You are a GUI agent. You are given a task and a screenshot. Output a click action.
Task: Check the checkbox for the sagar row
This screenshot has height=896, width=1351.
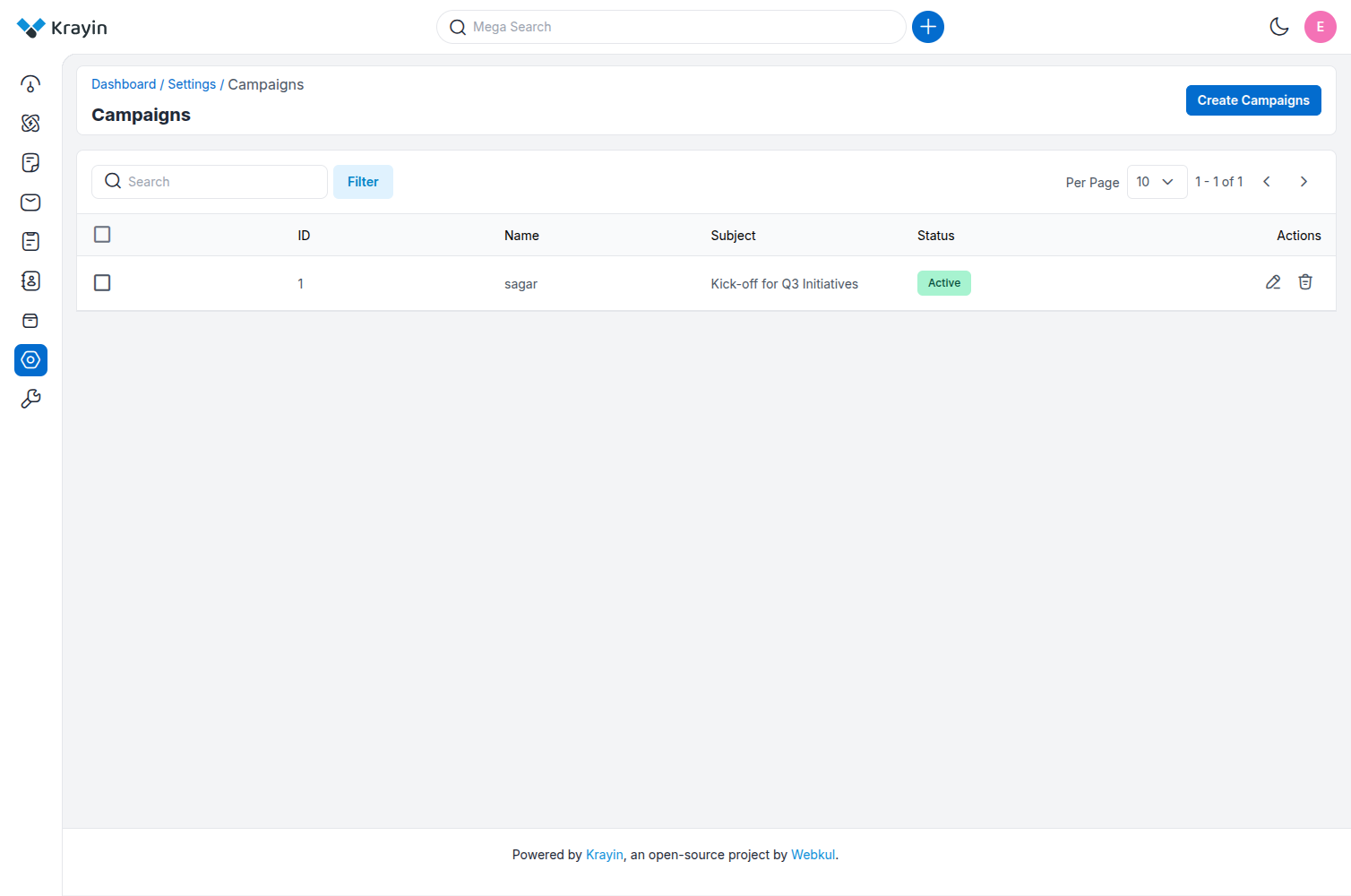[102, 283]
